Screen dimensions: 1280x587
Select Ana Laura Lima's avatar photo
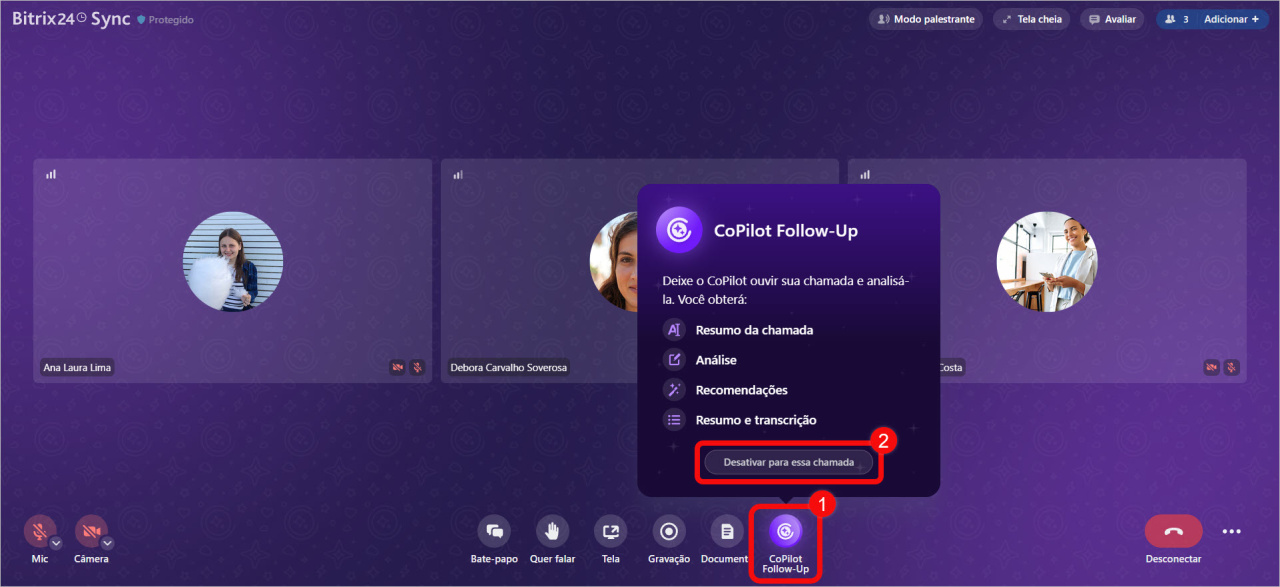(x=233, y=261)
